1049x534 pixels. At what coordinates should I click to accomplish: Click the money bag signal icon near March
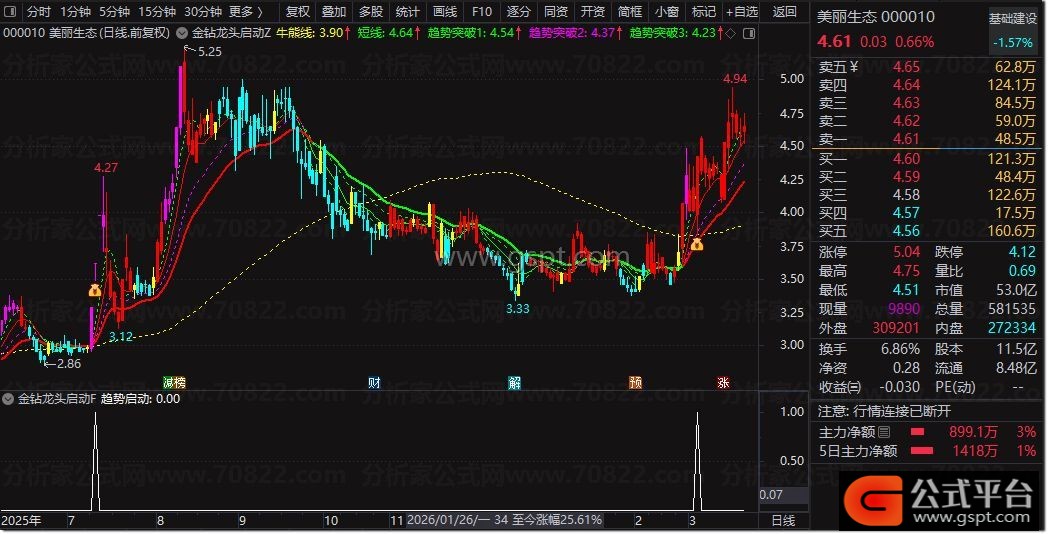(696, 243)
